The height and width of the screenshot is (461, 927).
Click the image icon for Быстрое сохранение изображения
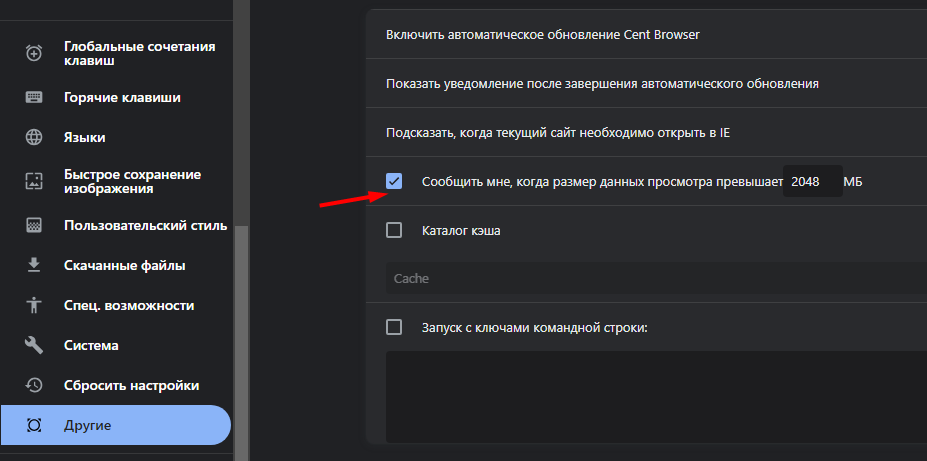34,181
